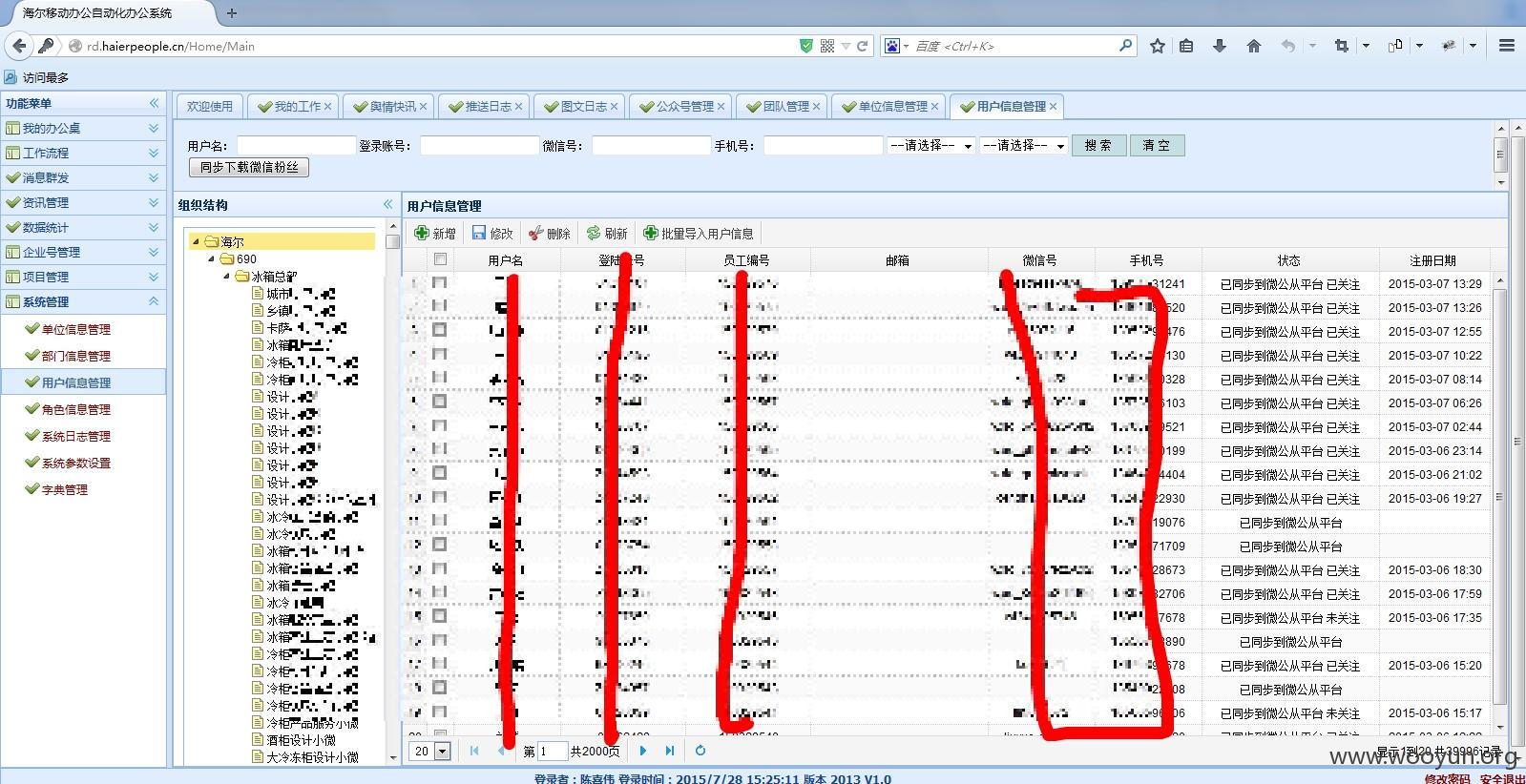Screen dimensions: 1526x784
Task: Collapse the 海尔 root tree node
Action: click(x=197, y=242)
